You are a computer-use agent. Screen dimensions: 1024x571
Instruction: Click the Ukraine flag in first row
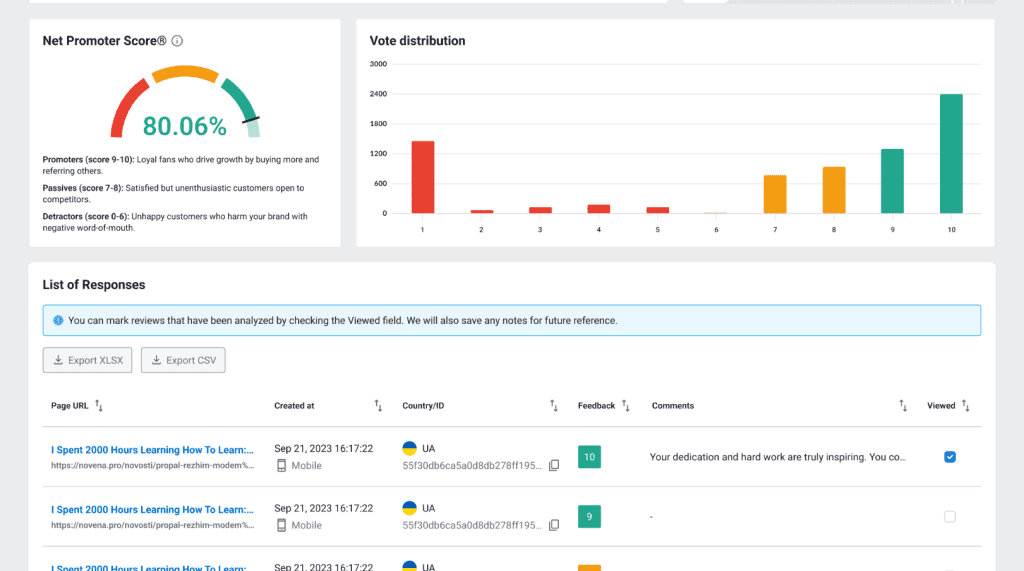pyautogui.click(x=410, y=449)
